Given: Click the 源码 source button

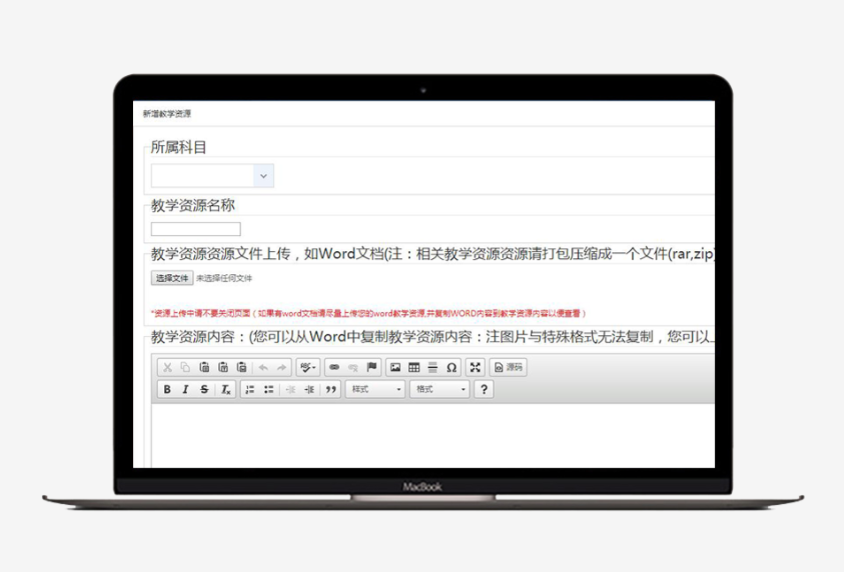Looking at the screenshot, I should 508,368.
